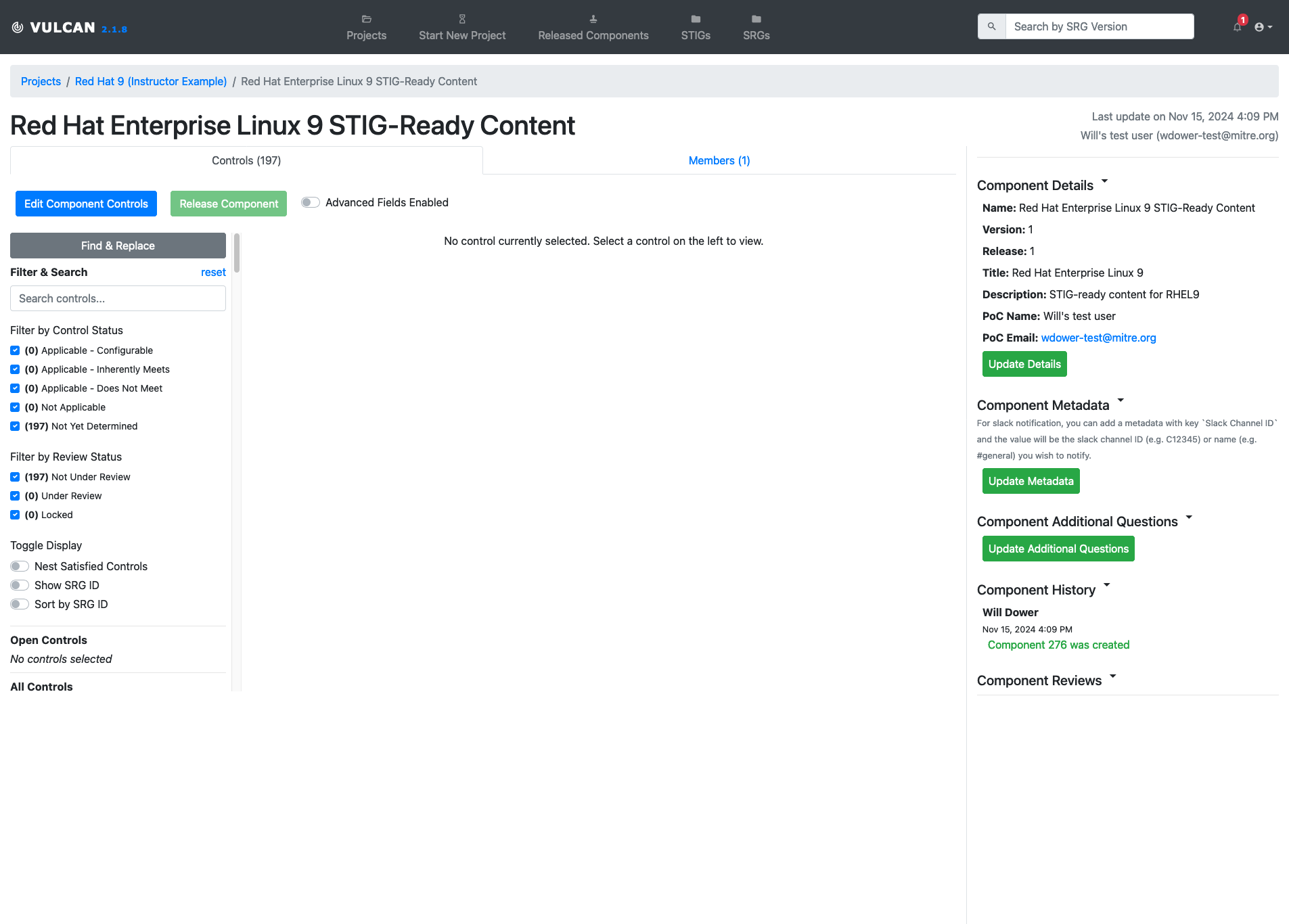Click the Vulcan logo icon
The width and height of the screenshot is (1289, 924).
coord(18,27)
